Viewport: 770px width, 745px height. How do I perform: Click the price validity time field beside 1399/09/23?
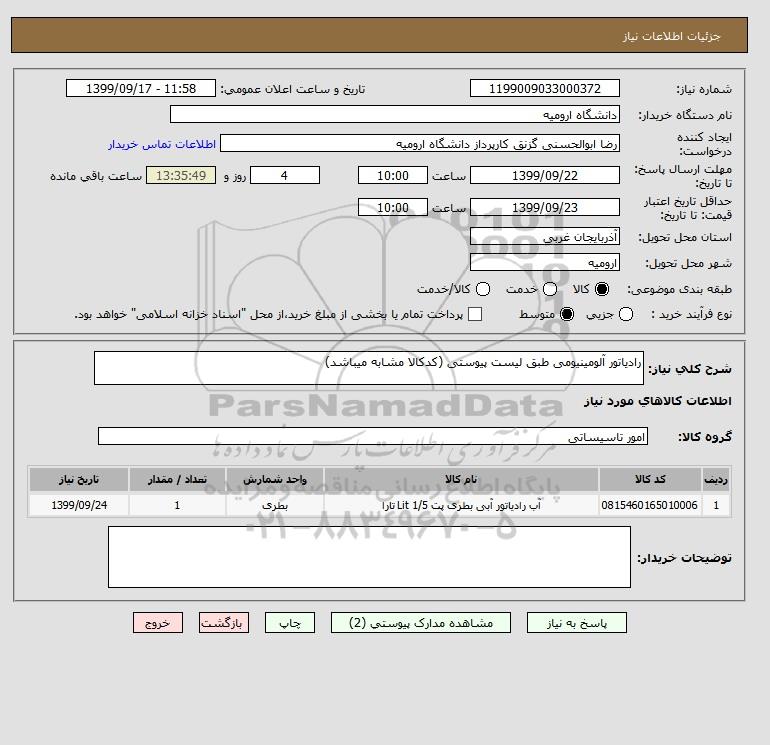click(393, 207)
